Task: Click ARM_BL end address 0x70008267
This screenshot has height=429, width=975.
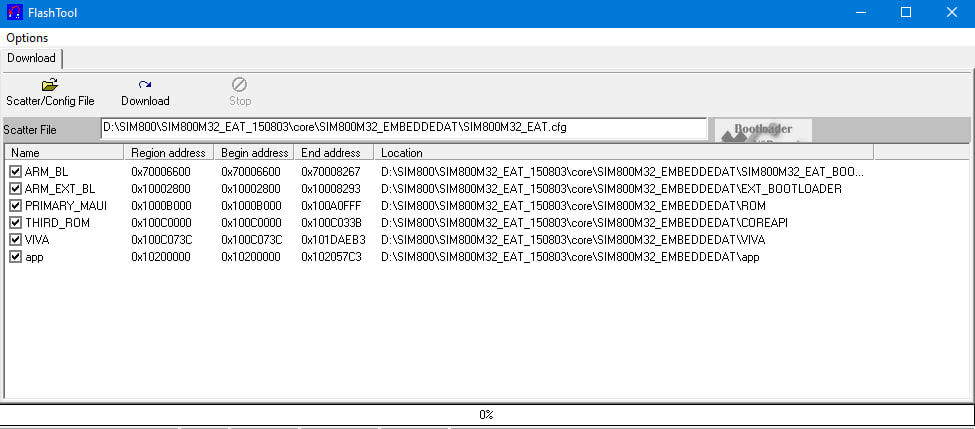Action: 331,172
